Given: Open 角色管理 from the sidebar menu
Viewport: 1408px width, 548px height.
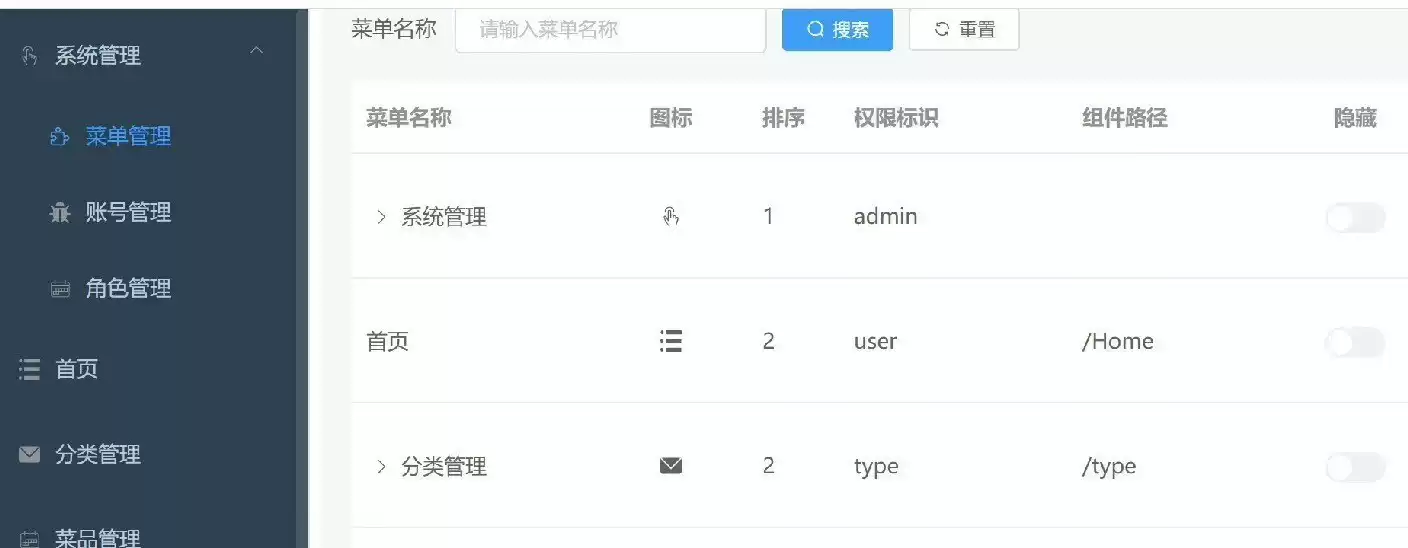Looking at the screenshot, I should [x=128, y=289].
